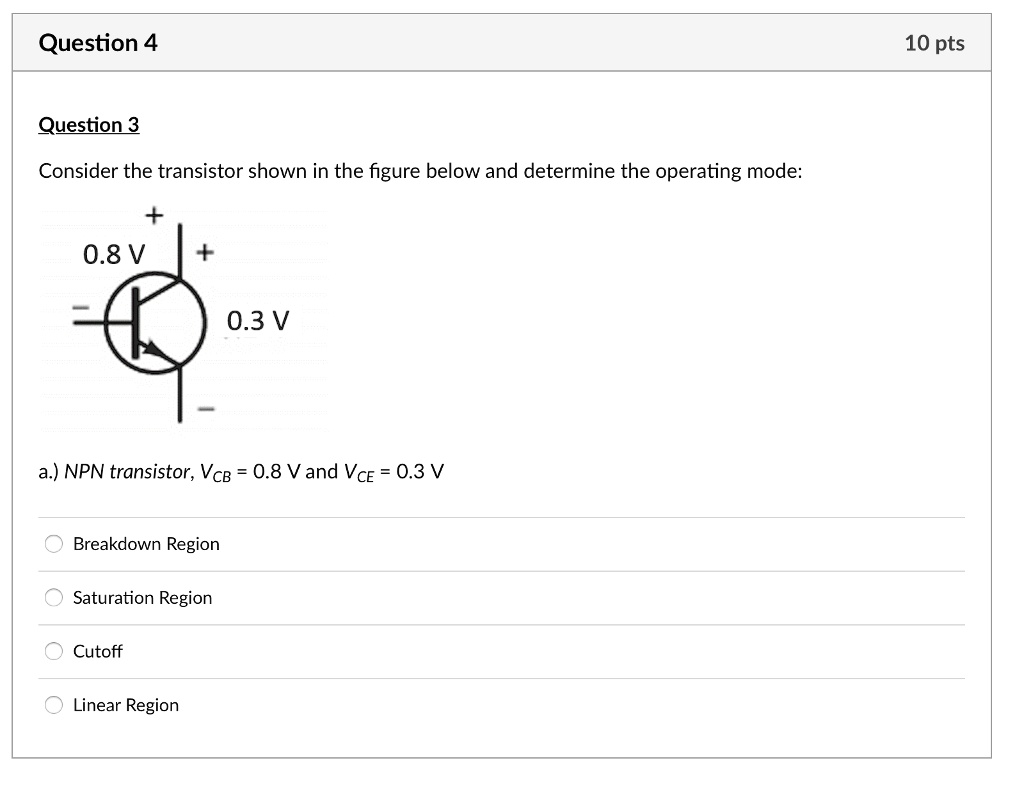The width and height of the screenshot is (1024, 788).
Task: Choose the Linear Region answer option
Action: pyautogui.click(x=53, y=705)
